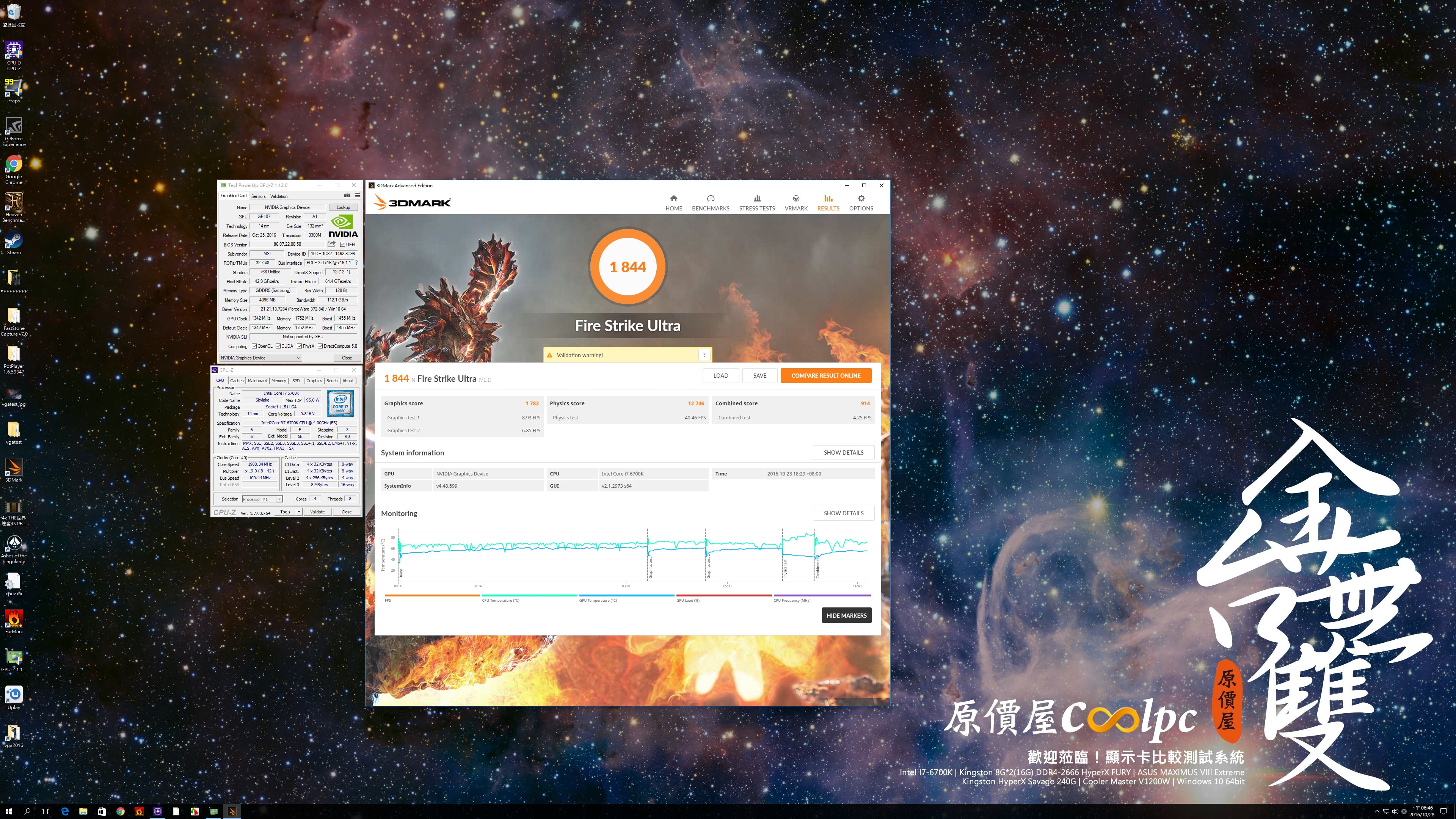The image size is (1456, 819).
Task: Click the validation warning question mark
Action: point(704,355)
